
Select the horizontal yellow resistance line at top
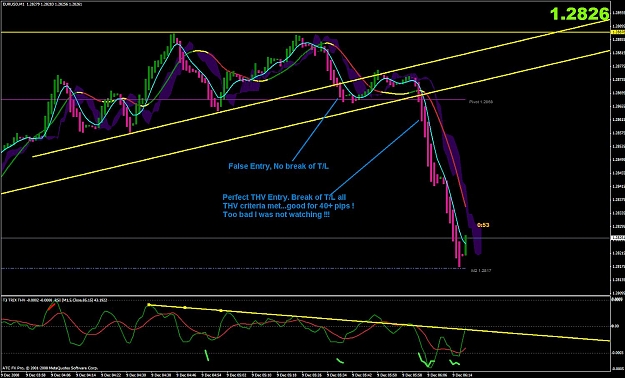305,32
